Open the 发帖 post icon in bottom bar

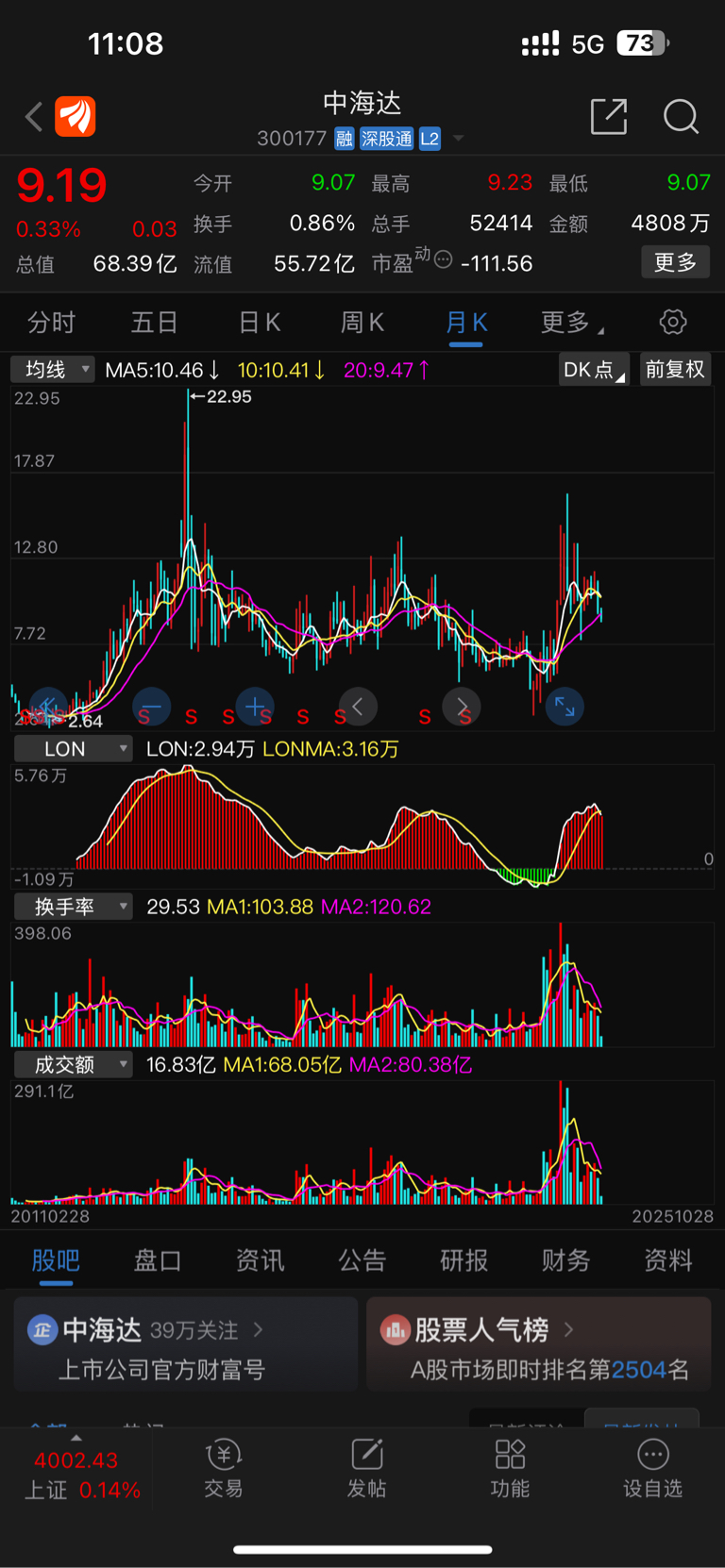pyautogui.click(x=366, y=1469)
